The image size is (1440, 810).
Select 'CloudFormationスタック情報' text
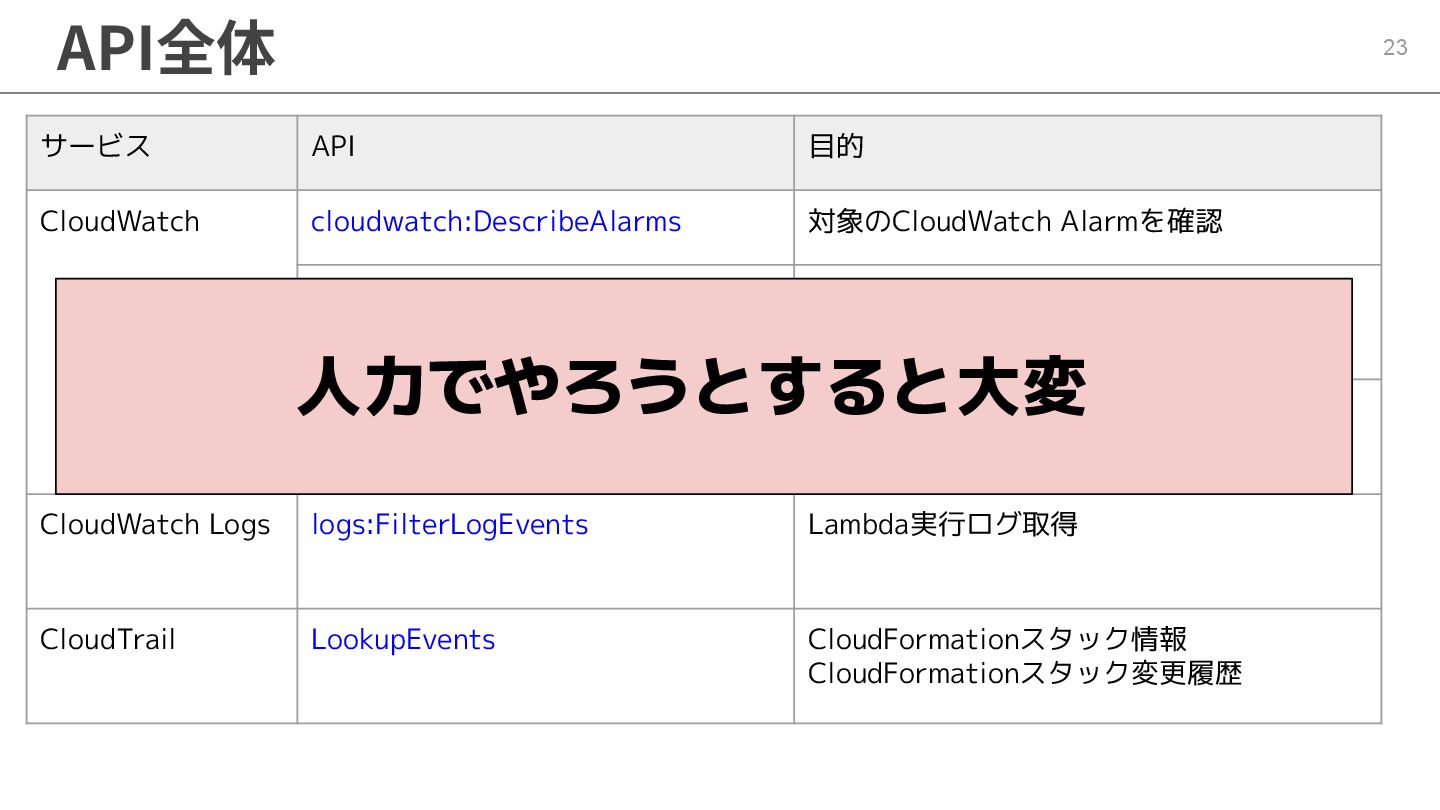(998, 639)
